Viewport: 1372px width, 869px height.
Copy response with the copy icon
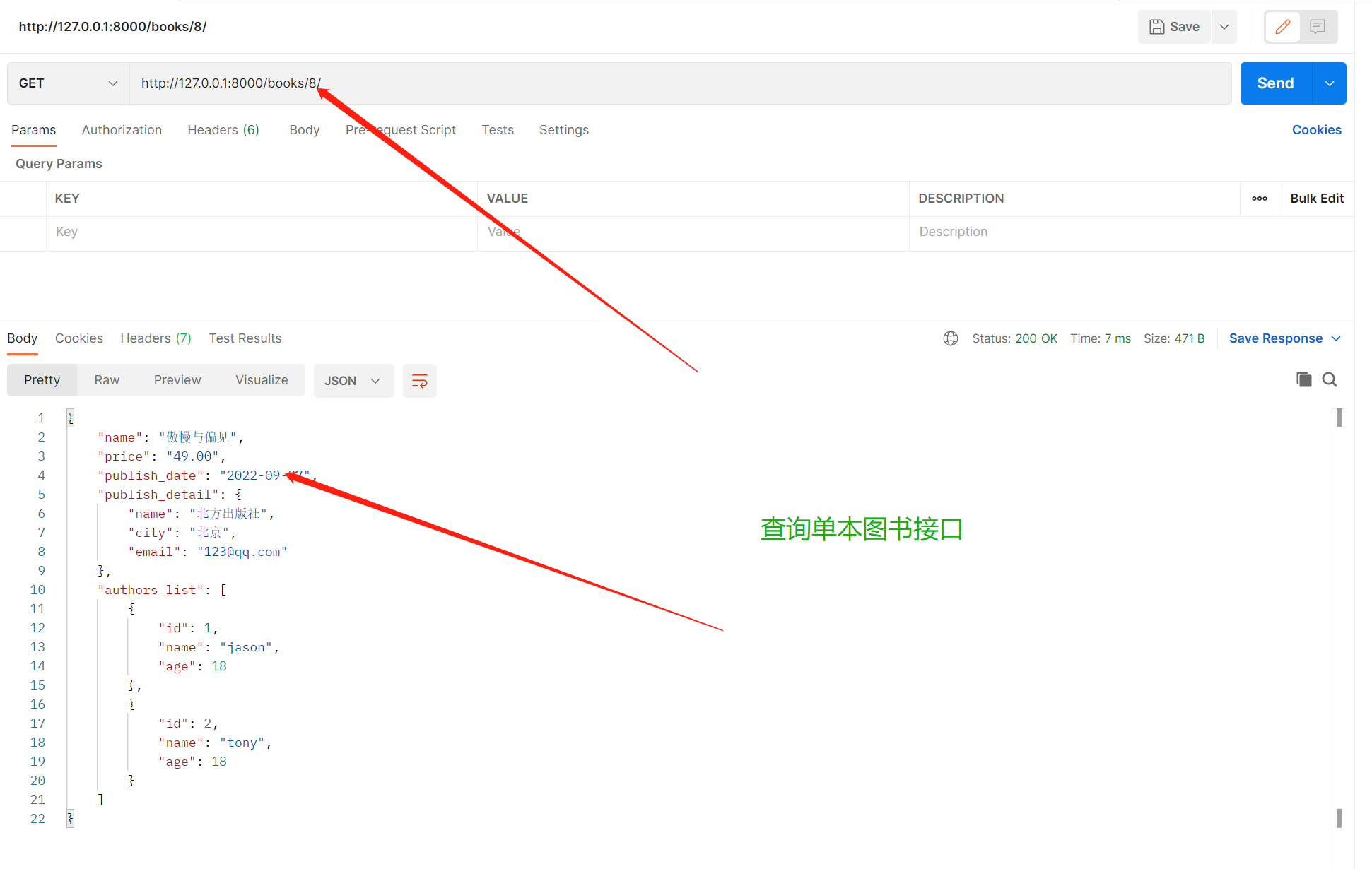[1303, 379]
